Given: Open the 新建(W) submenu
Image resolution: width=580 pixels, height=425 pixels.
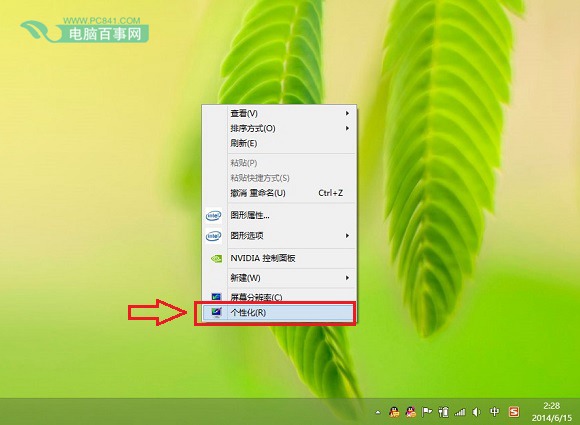Looking at the screenshot, I should click(279, 278).
